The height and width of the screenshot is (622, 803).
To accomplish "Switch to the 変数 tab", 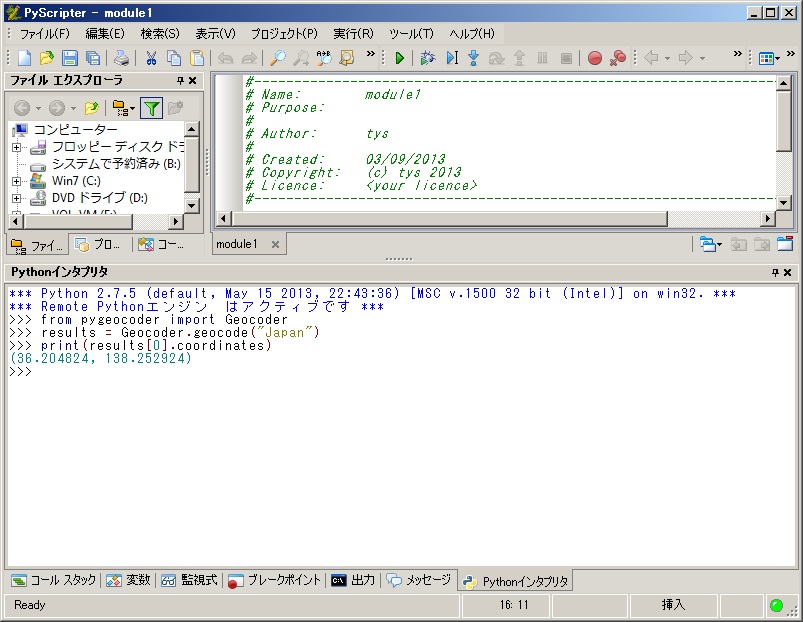I will pyautogui.click(x=129, y=580).
